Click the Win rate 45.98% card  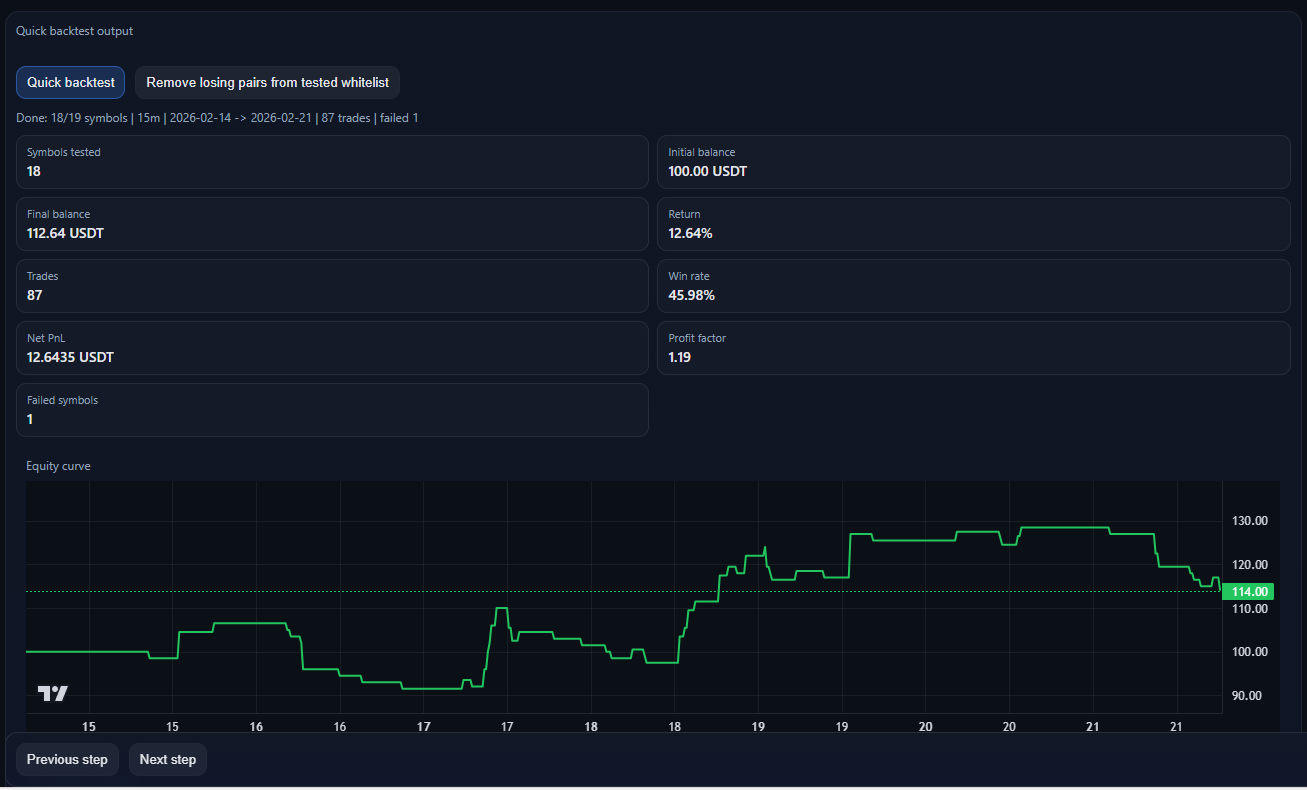[973, 286]
